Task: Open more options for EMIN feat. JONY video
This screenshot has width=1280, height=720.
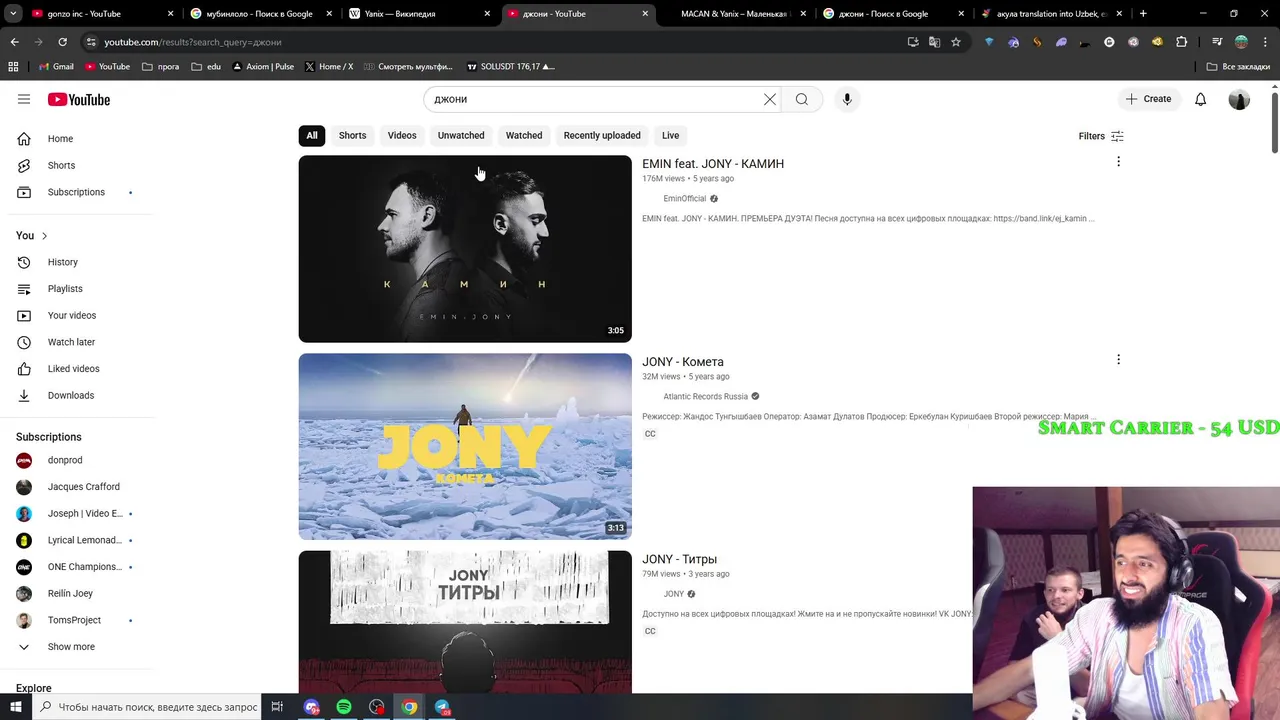Action: [x=1118, y=162]
